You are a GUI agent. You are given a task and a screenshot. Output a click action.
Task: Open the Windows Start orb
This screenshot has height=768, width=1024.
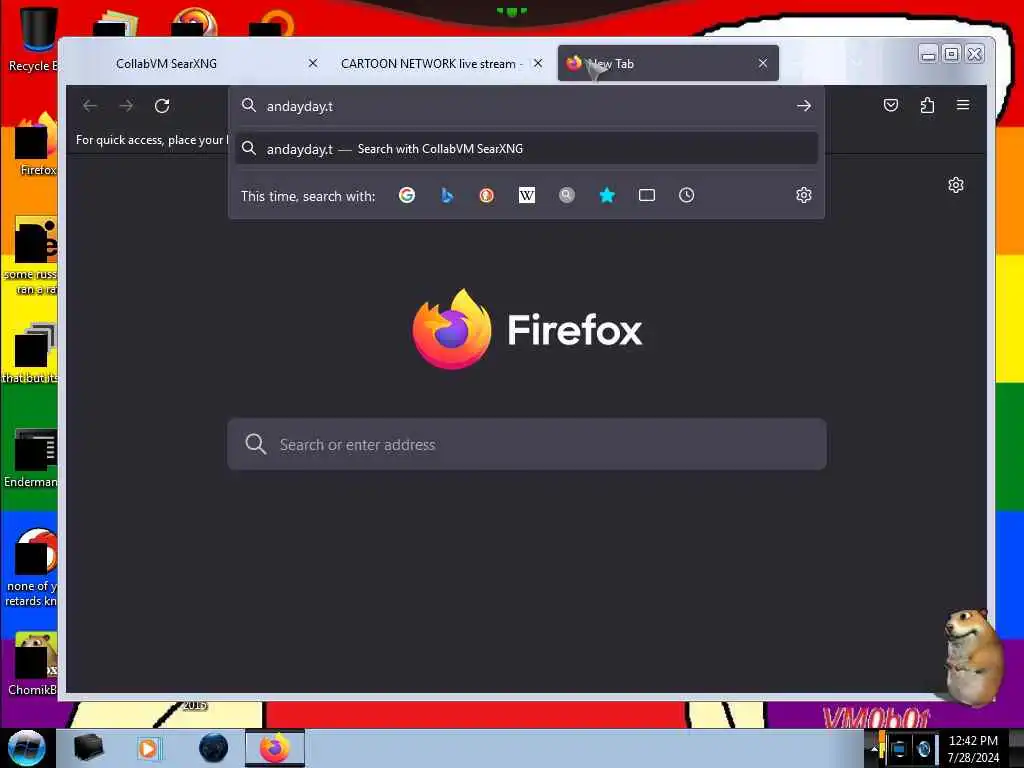coord(26,748)
